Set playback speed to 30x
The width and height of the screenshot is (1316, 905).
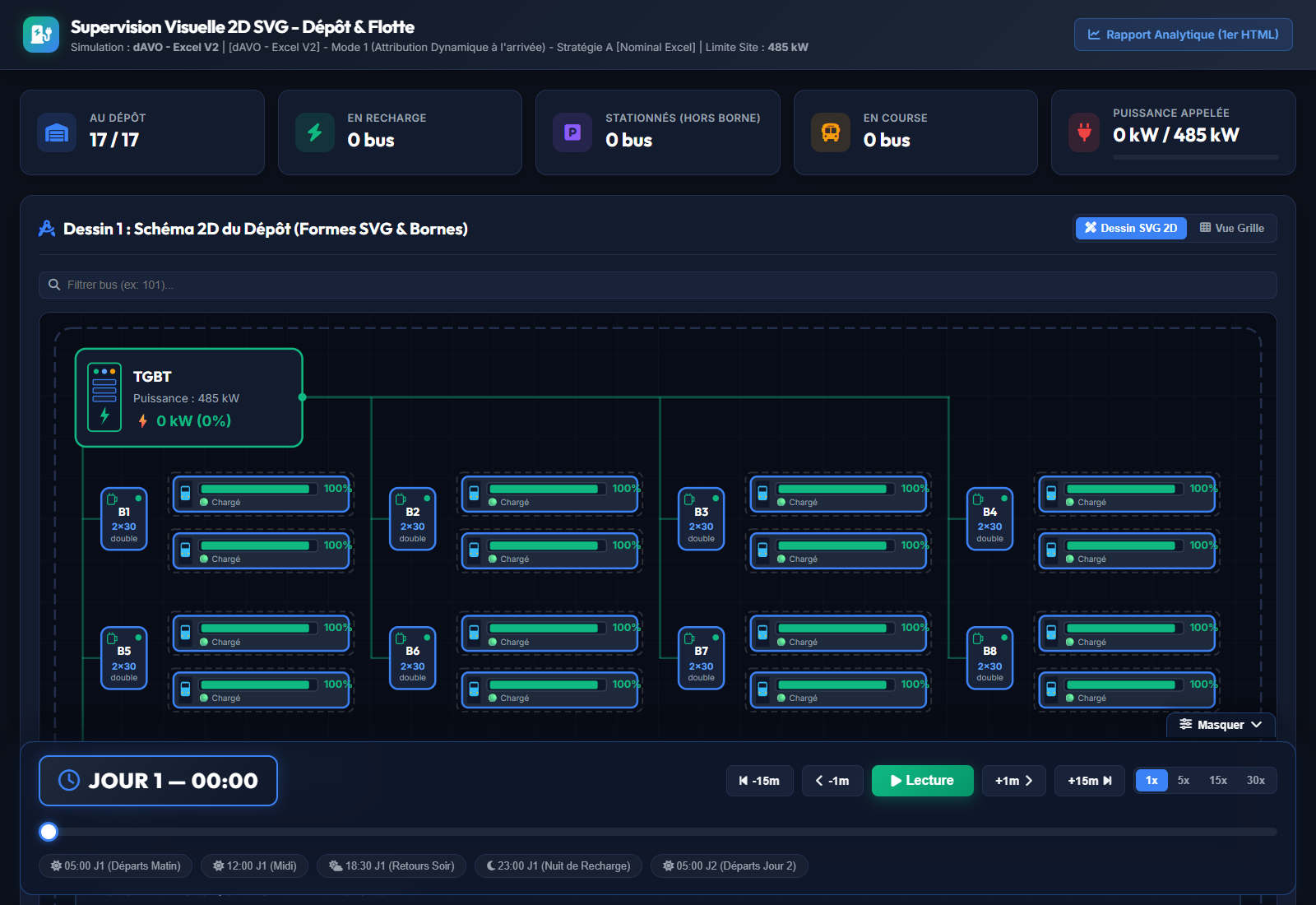click(x=1256, y=780)
